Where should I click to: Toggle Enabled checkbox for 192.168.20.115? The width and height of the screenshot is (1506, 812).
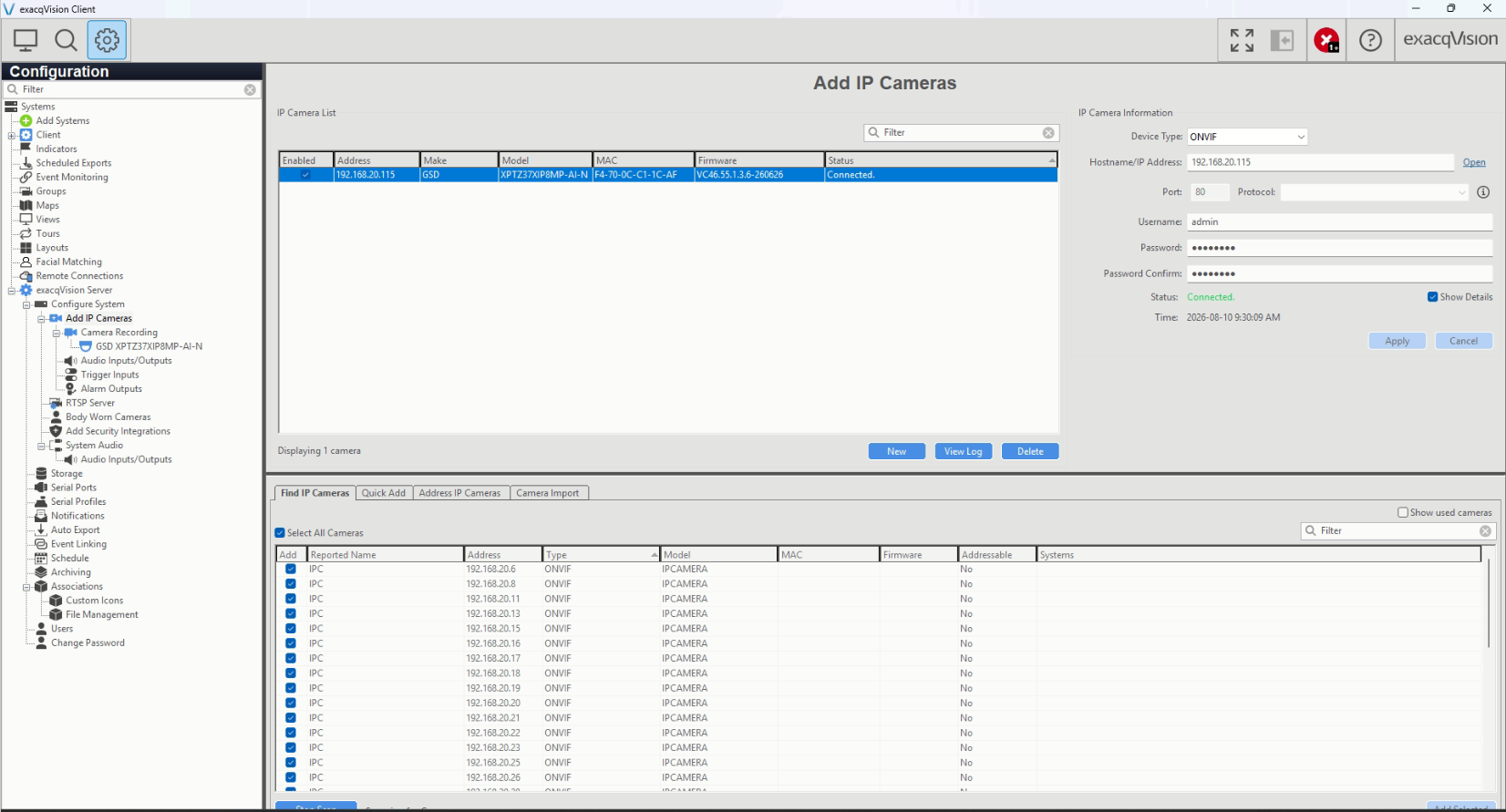click(305, 175)
